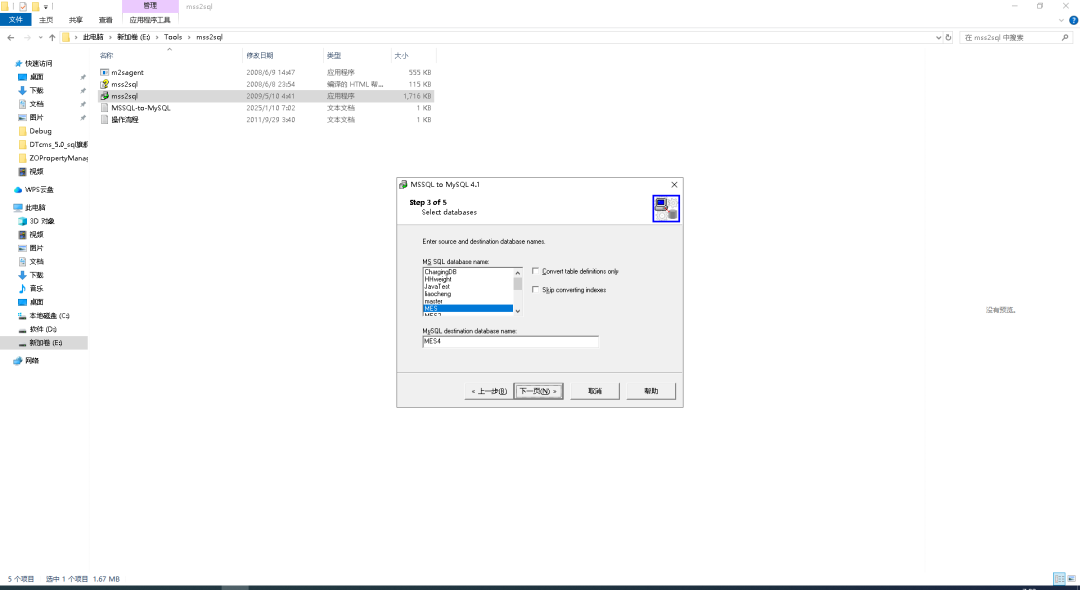Open 本地磁盘 (C:) drive
Image resolution: width=1080 pixels, height=590 pixels.
pyautogui.click(x=49, y=315)
